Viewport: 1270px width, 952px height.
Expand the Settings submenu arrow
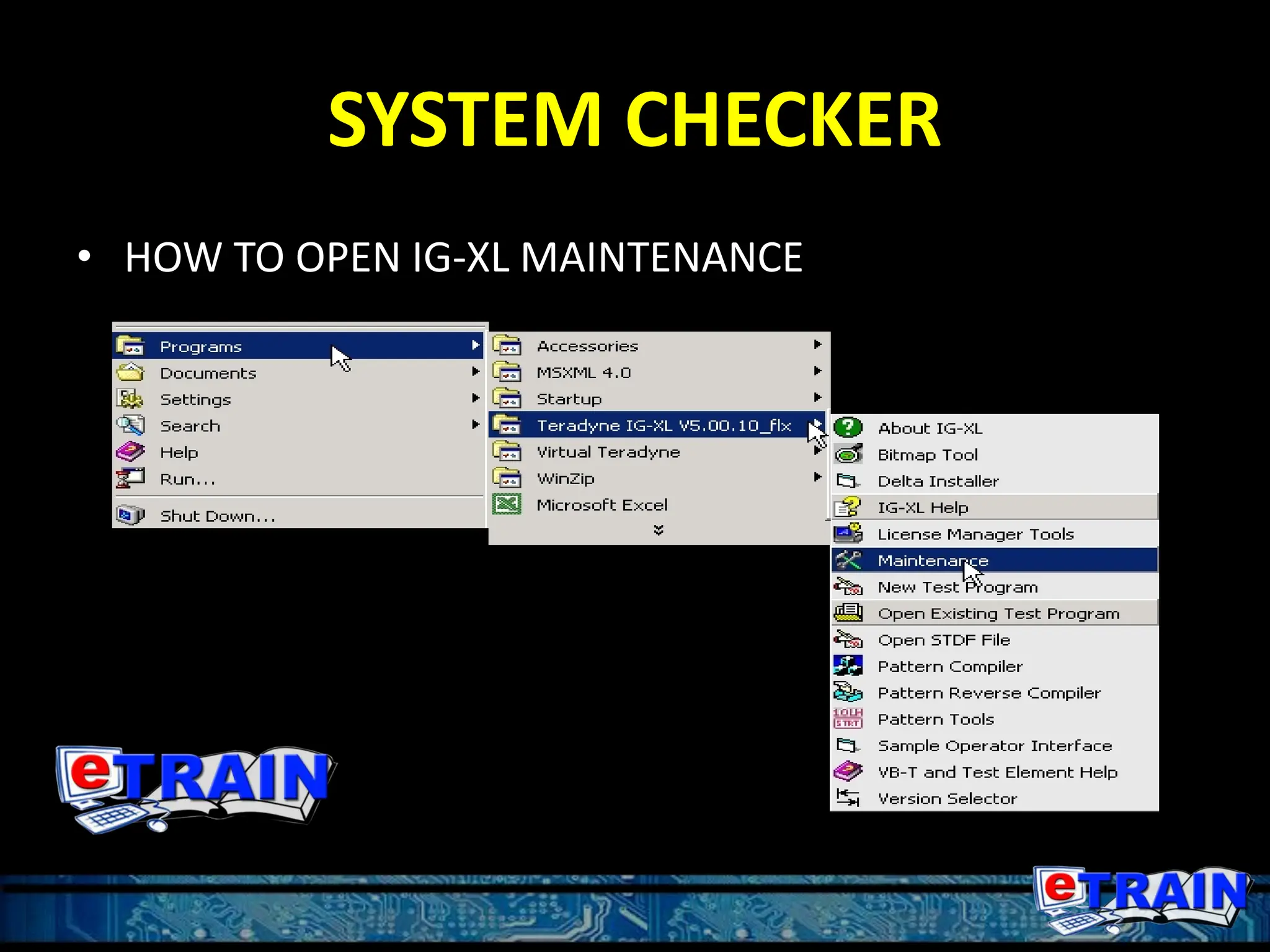point(476,398)
